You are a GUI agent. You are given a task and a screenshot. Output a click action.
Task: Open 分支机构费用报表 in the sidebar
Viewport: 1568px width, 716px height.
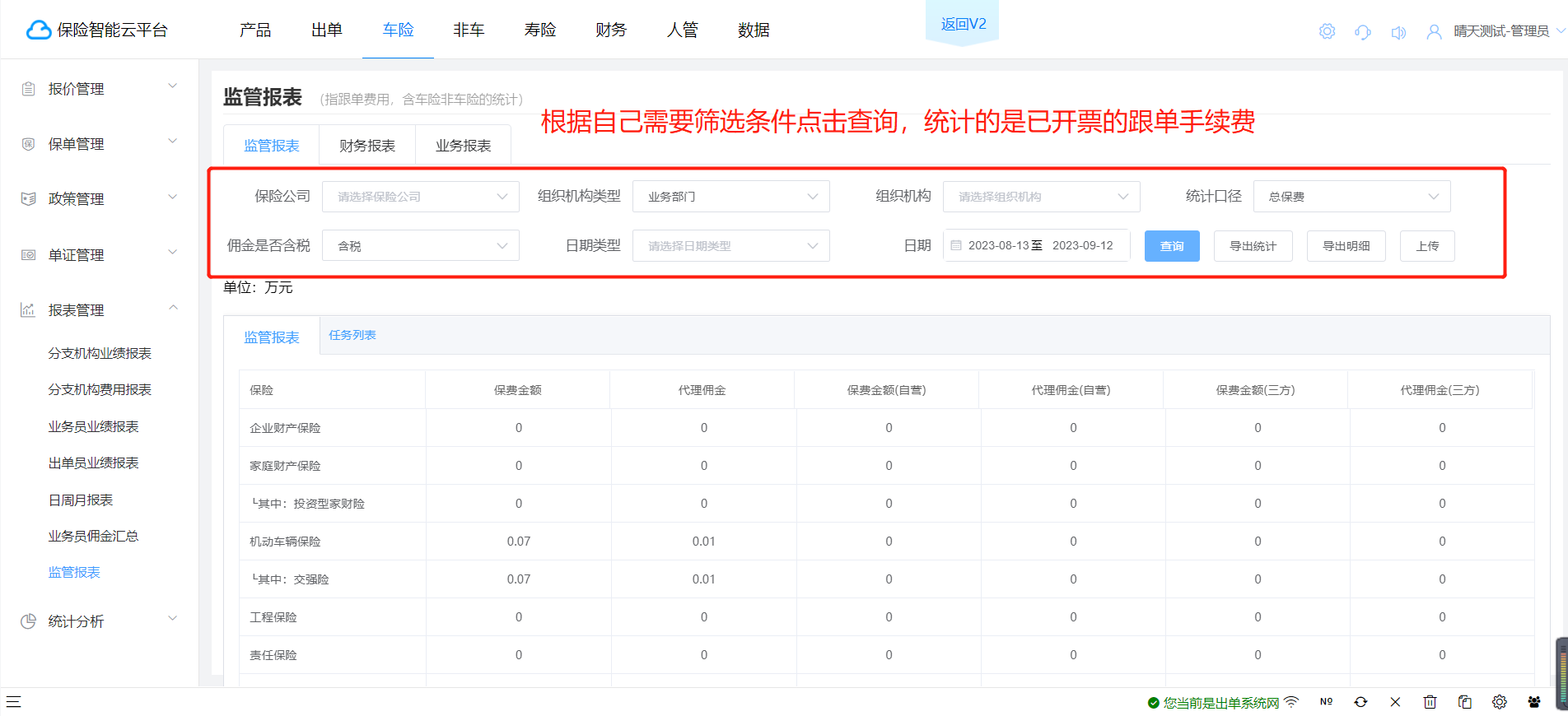coord(100,389)
